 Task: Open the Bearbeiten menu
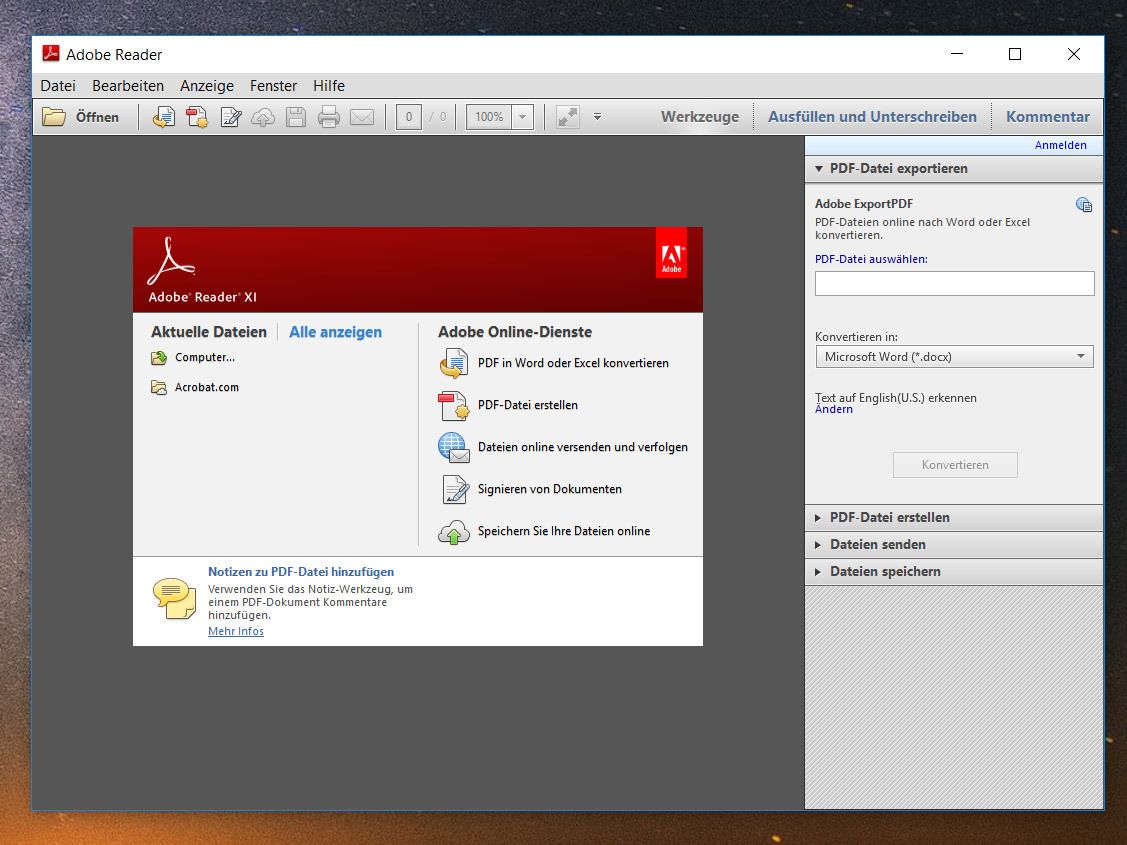pos(128,86)
